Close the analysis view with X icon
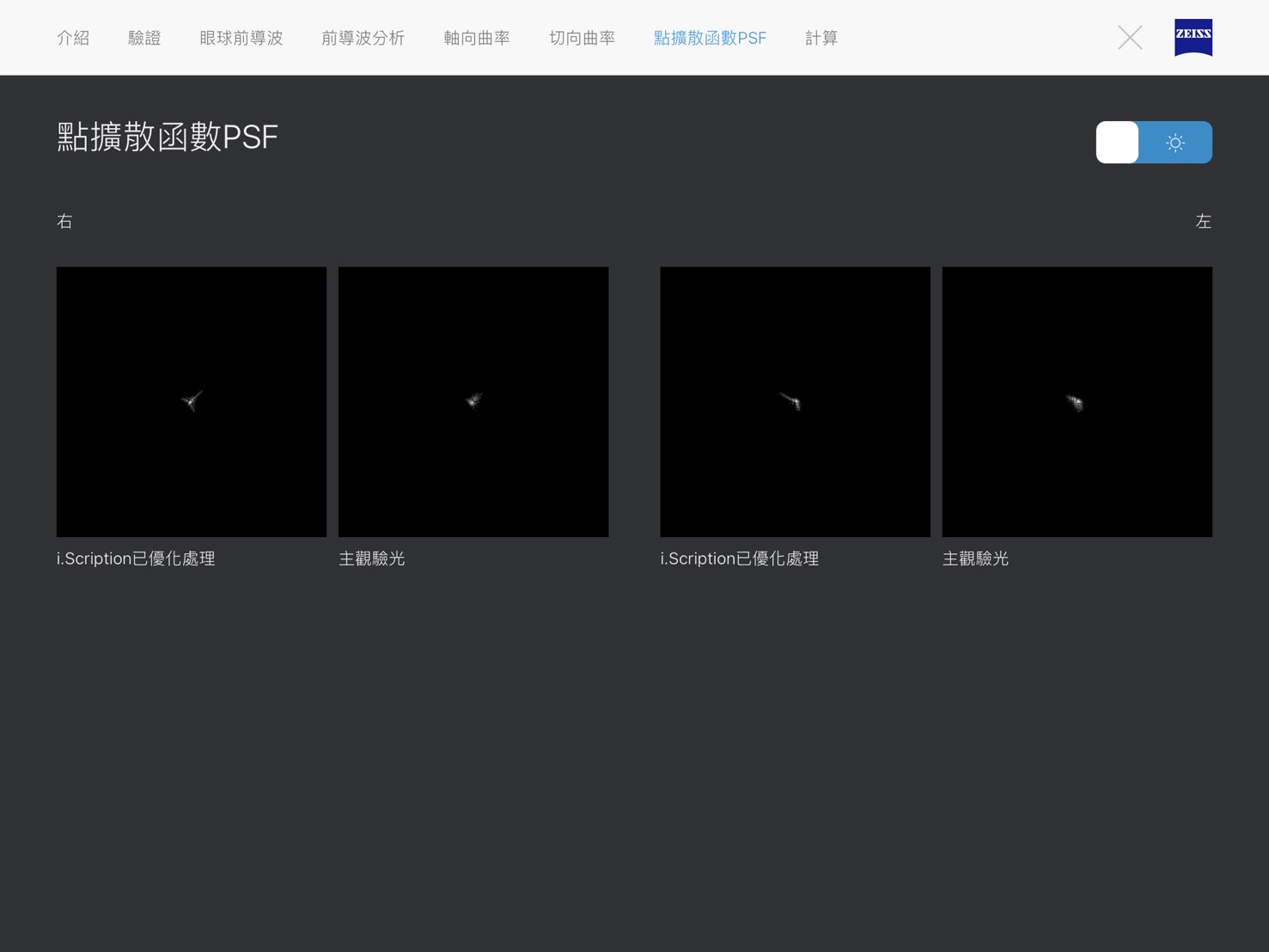This screenshot has width=1269, height=952. (x=1130, y=38)
